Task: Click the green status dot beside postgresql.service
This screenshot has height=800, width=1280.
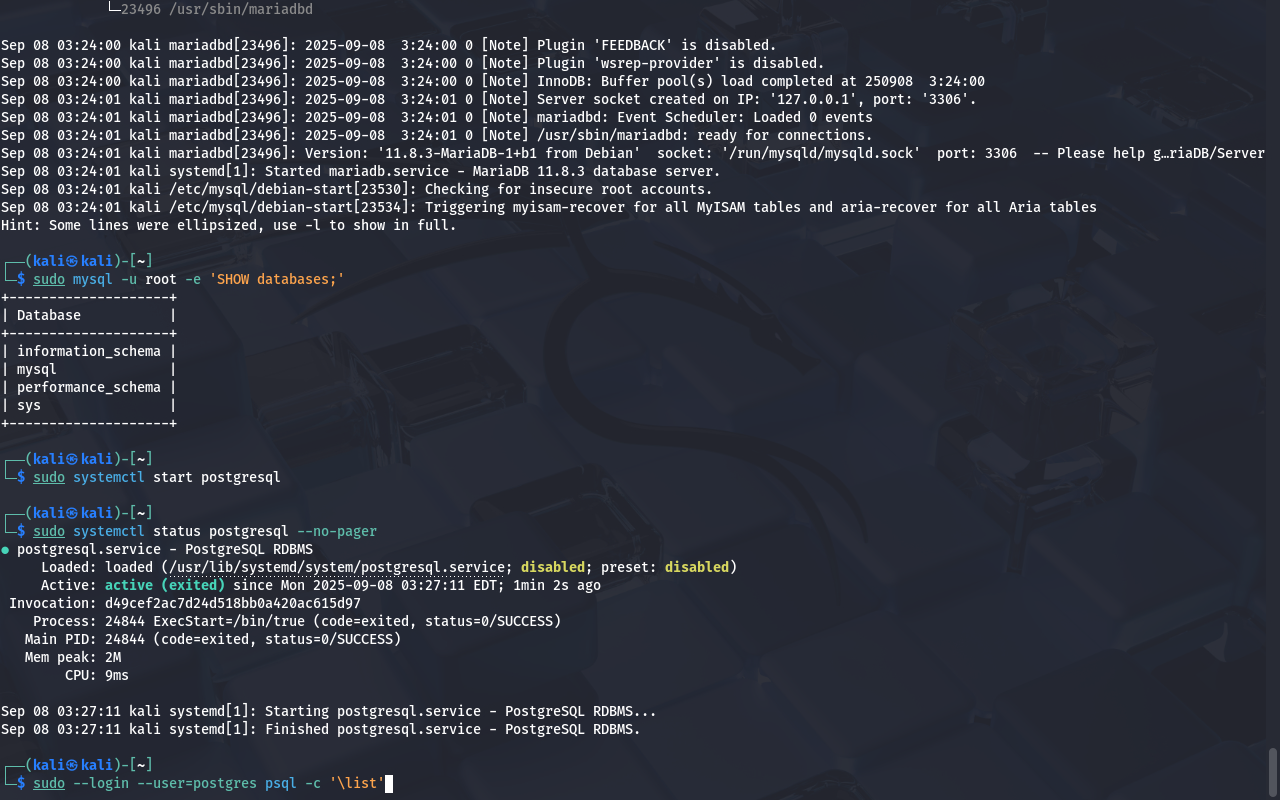Action: (5, 549)
